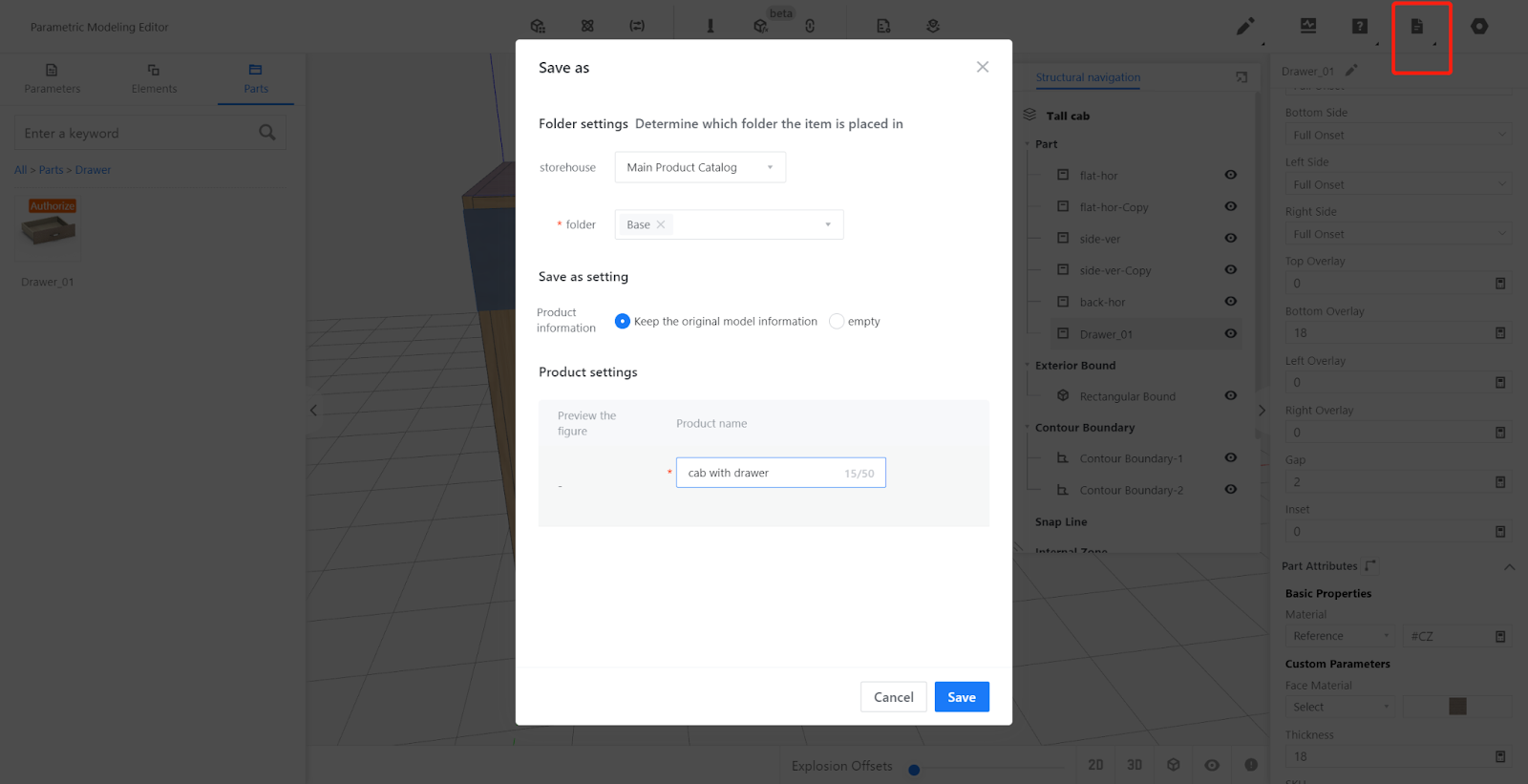The height and width of the screenshot is (784, 1528).
Task: Click the expand icon in Structural navigation
Action: click(1241, 77)
